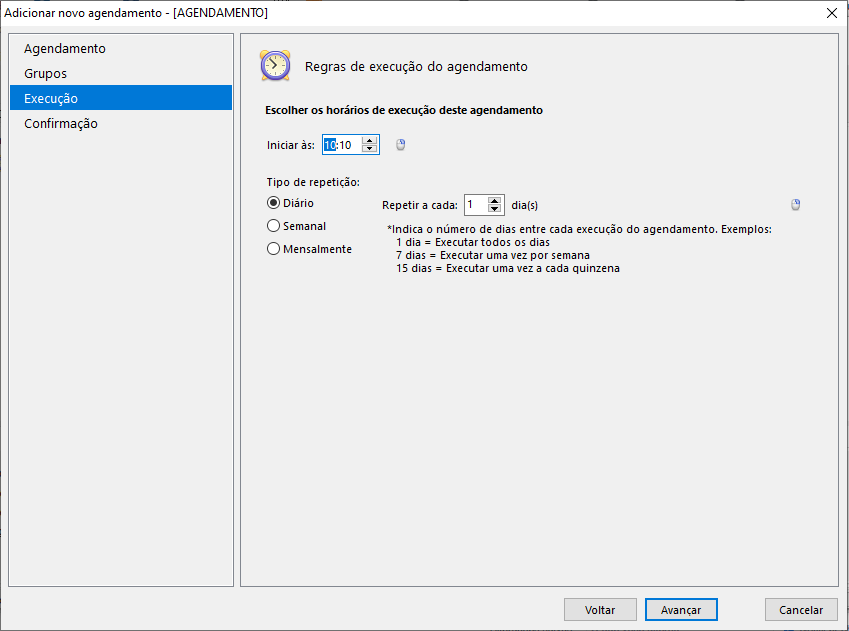
Task: Decrease repeat days with down arrow
Action: (494, 209)
